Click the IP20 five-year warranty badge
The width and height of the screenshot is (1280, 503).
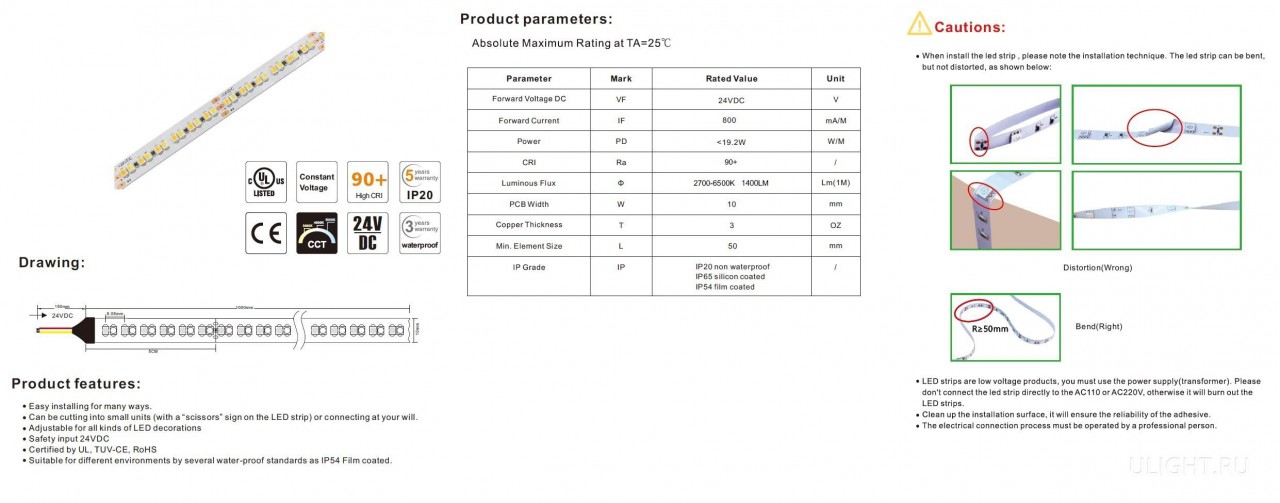point(419,181)
